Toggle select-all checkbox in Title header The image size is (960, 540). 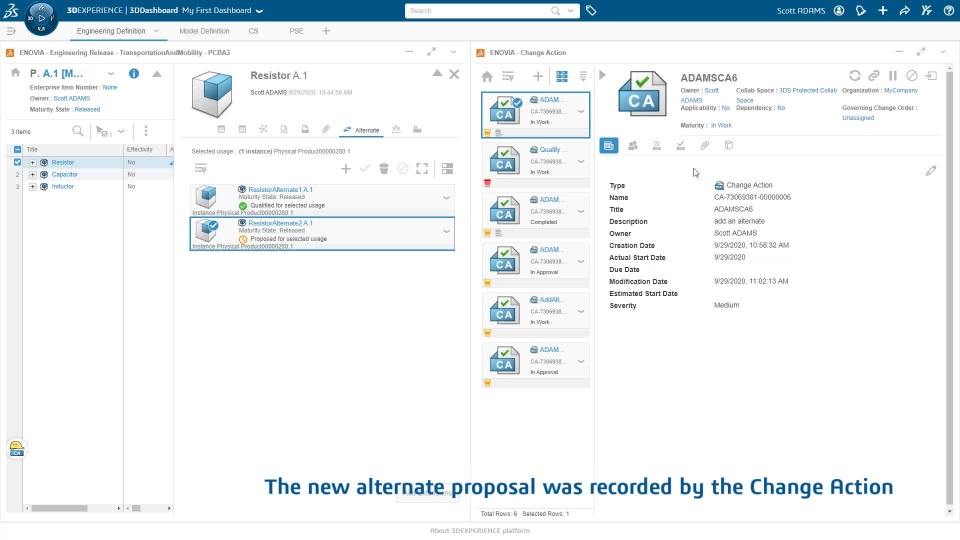click(x=17, y=149)
